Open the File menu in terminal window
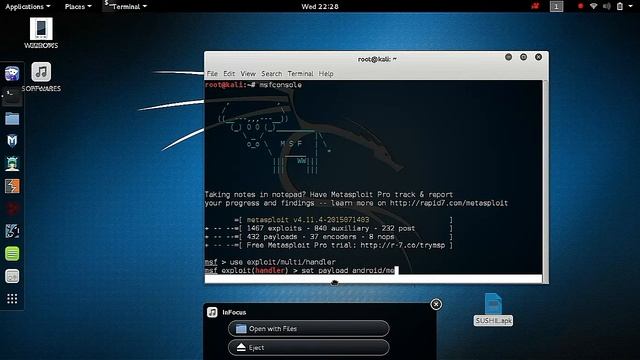 (212, 73)
